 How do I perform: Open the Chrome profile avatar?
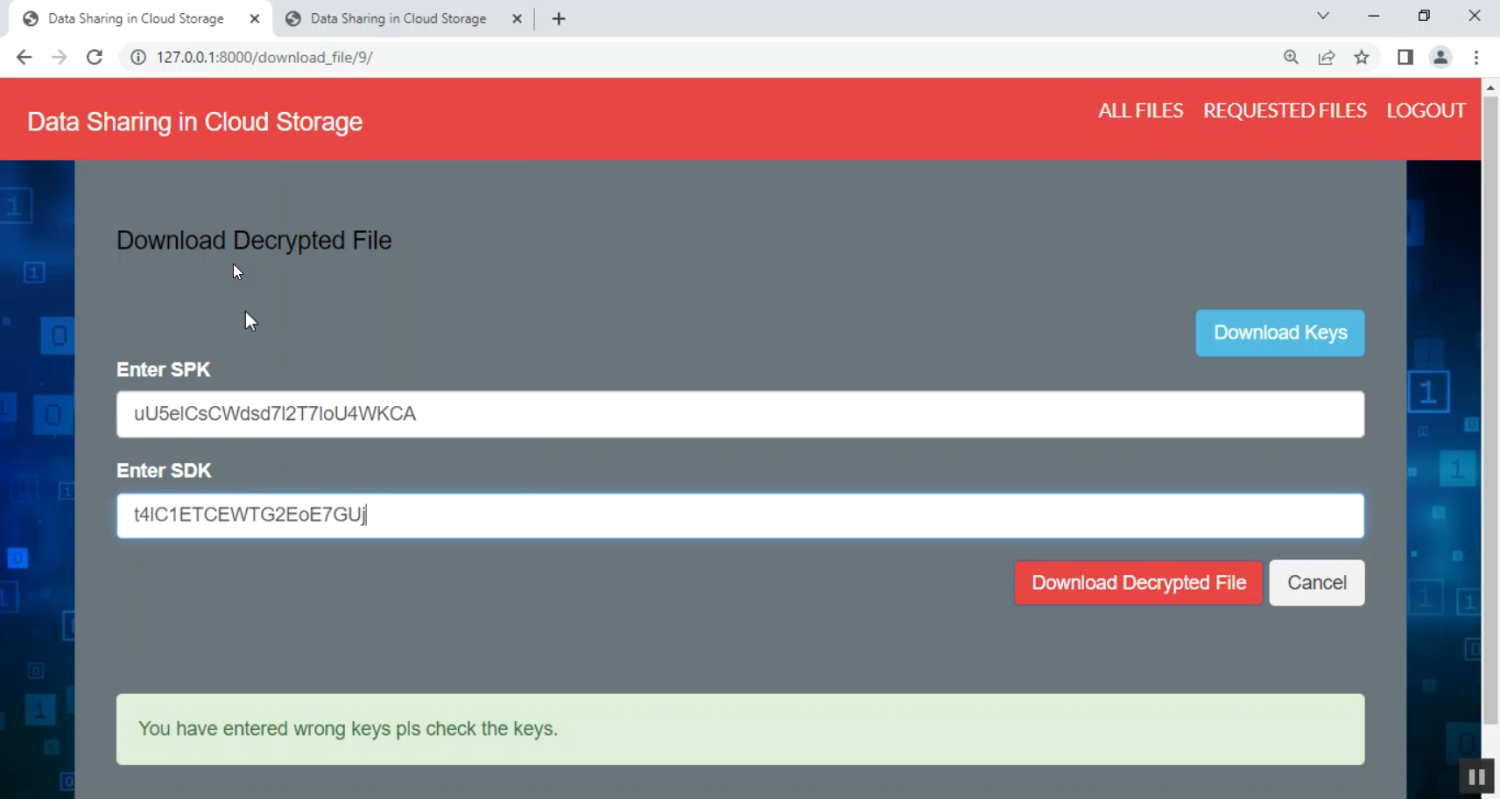[x=1440, y=57]
